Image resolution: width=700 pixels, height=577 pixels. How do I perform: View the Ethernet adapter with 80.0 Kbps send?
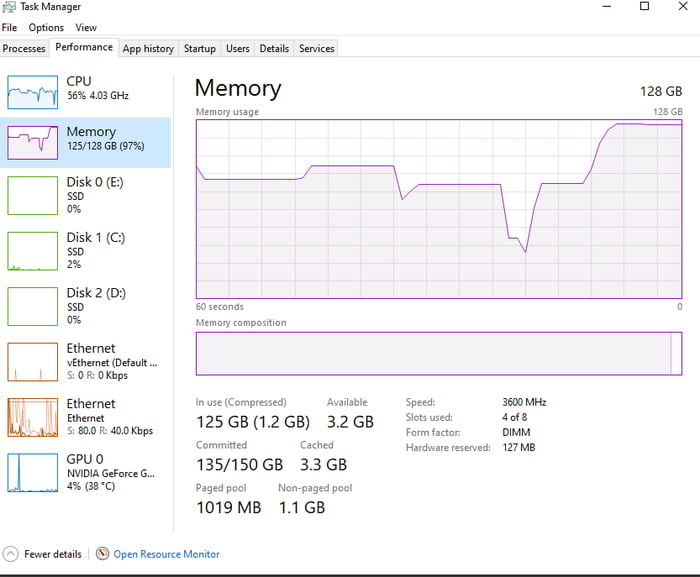(33, 417)
